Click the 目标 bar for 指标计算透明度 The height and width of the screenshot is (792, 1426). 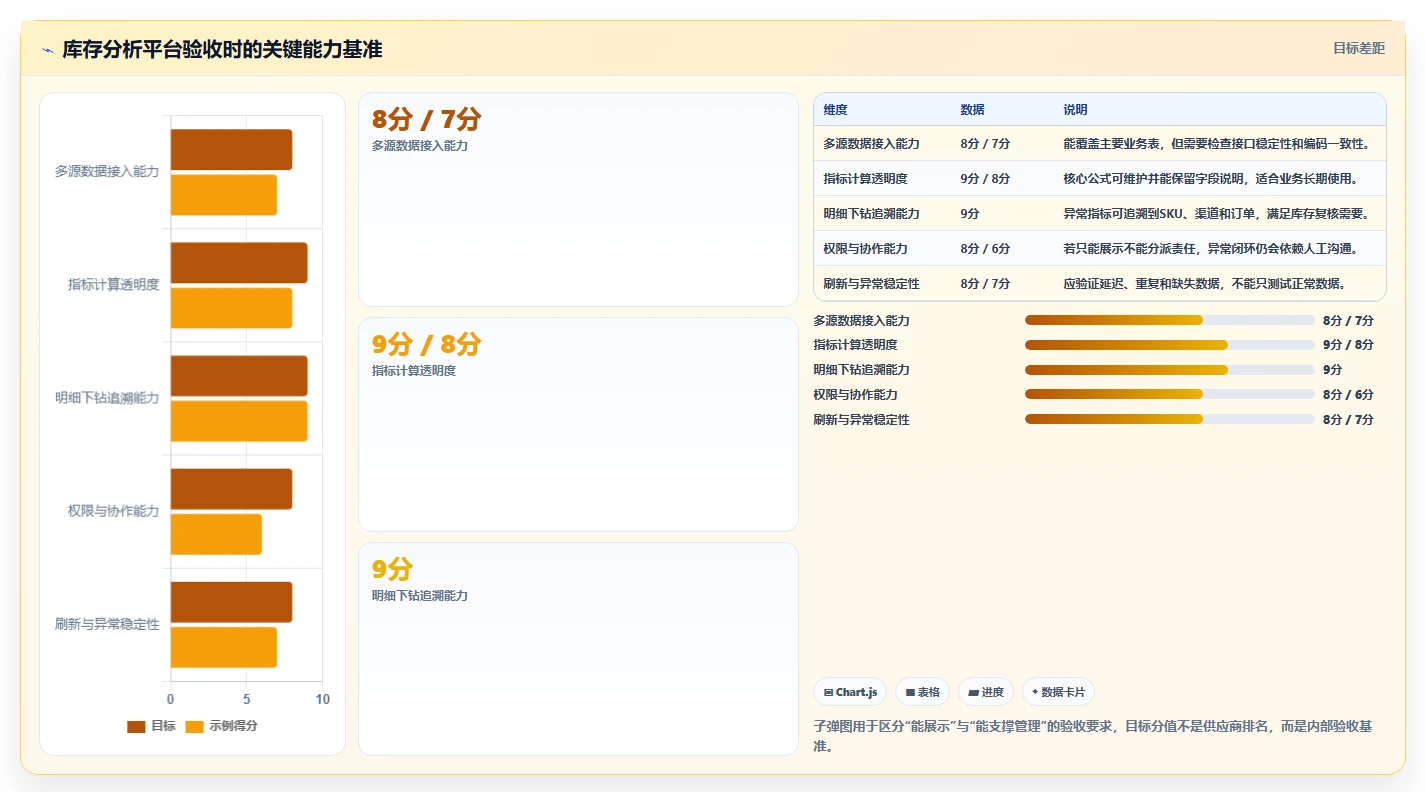pos(239,263)
